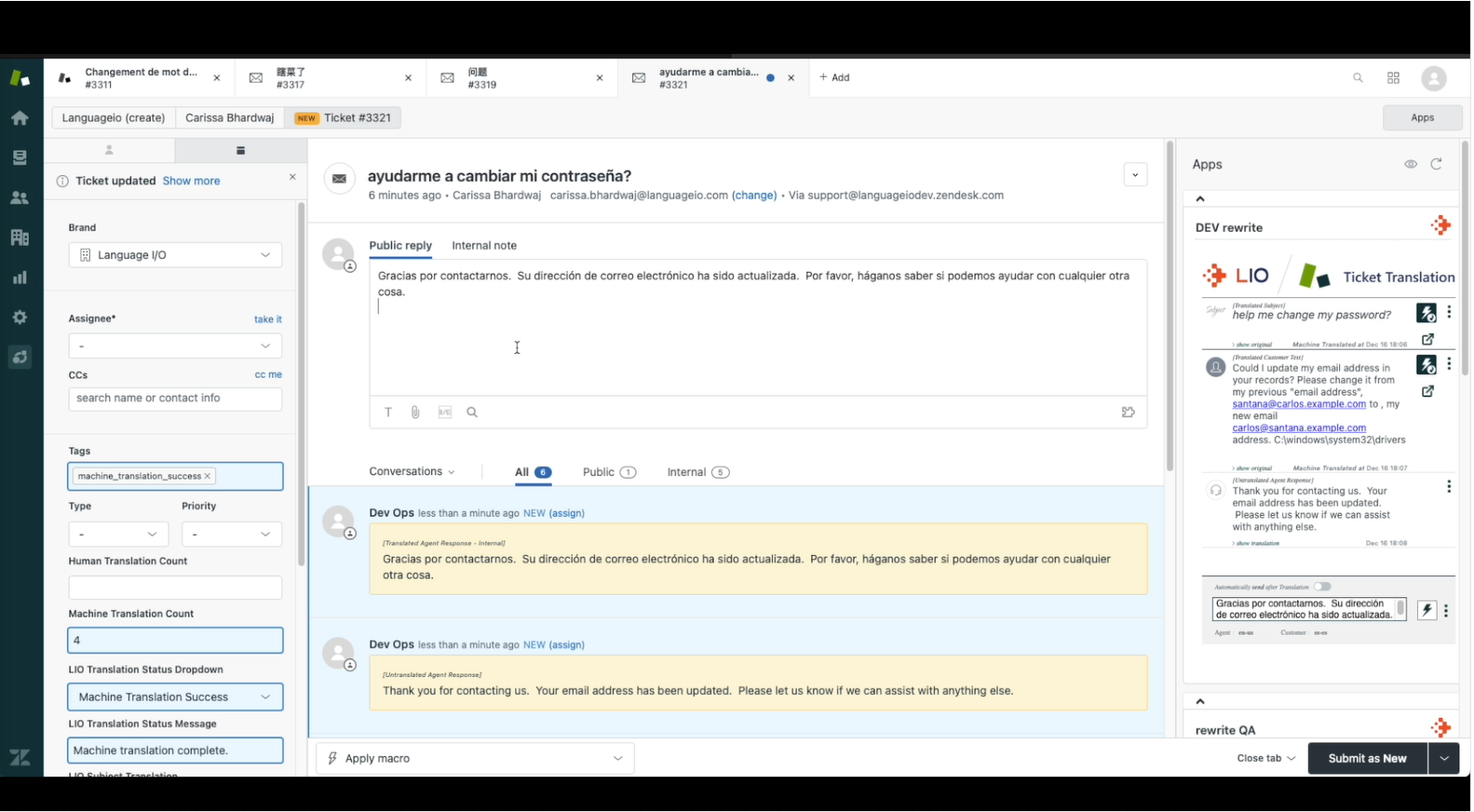Viewport: 1474px width, 812px height.
Task: Click the CCs search name input field
Action: (175, 399)
